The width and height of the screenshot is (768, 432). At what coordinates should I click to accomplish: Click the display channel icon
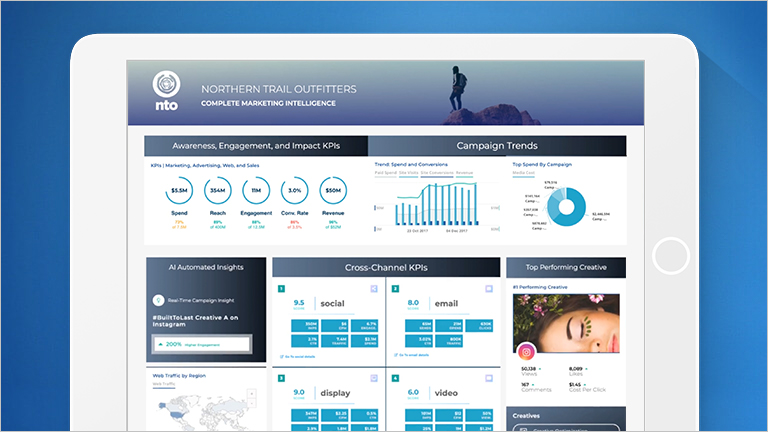click(374, 378)
